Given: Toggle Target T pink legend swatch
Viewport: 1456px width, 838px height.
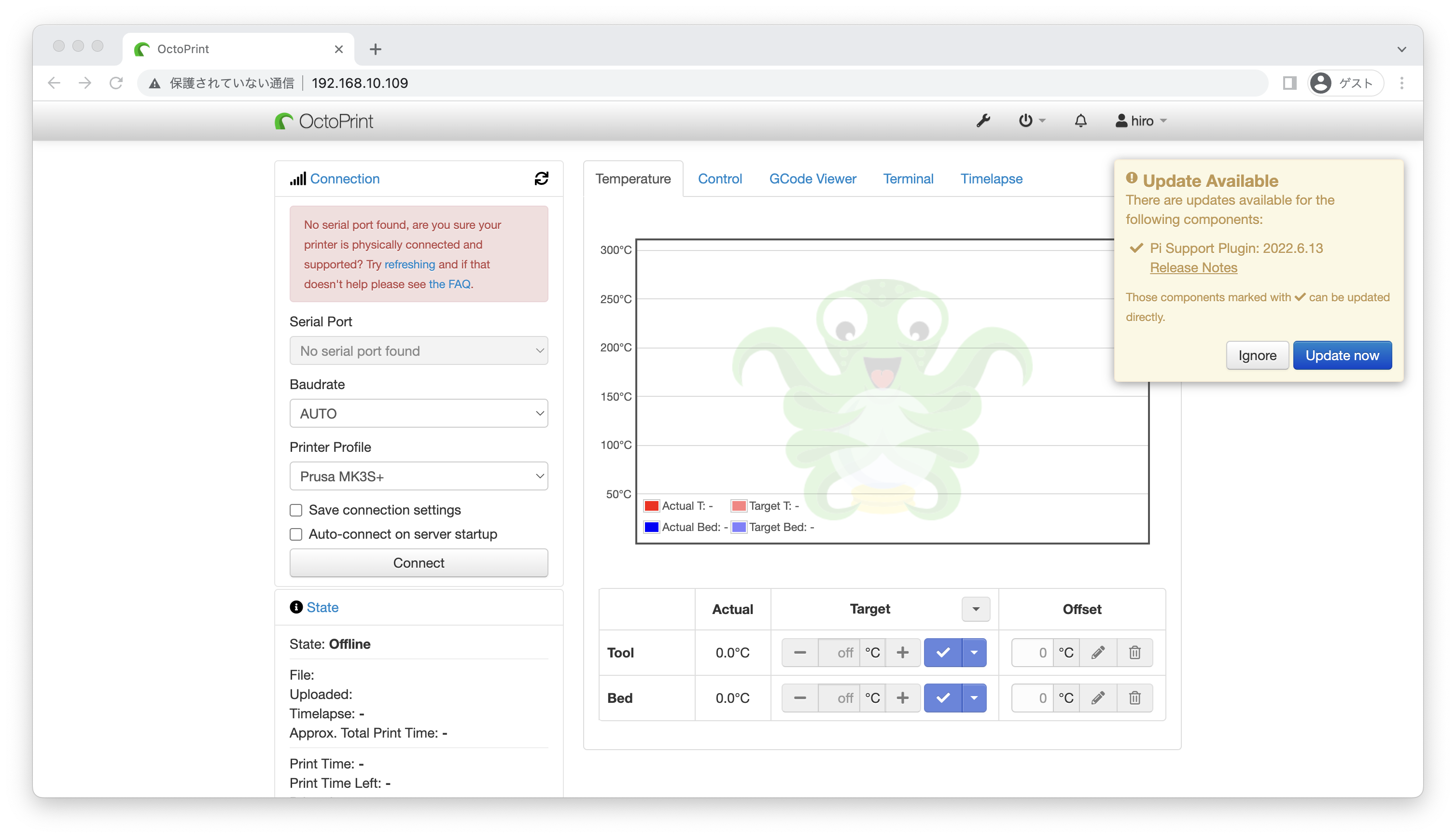Looking at the screenshot, I should [738, 506].
